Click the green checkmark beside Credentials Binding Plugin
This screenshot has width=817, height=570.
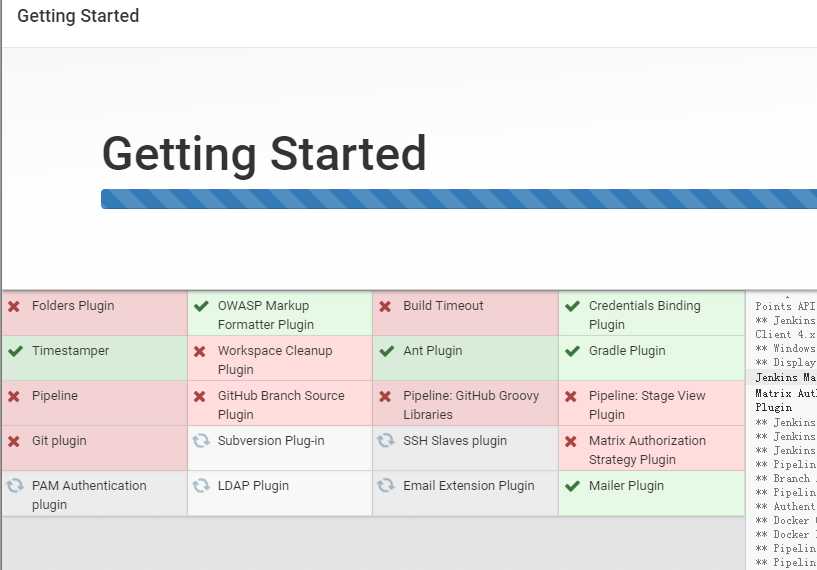tap(572, 306)
